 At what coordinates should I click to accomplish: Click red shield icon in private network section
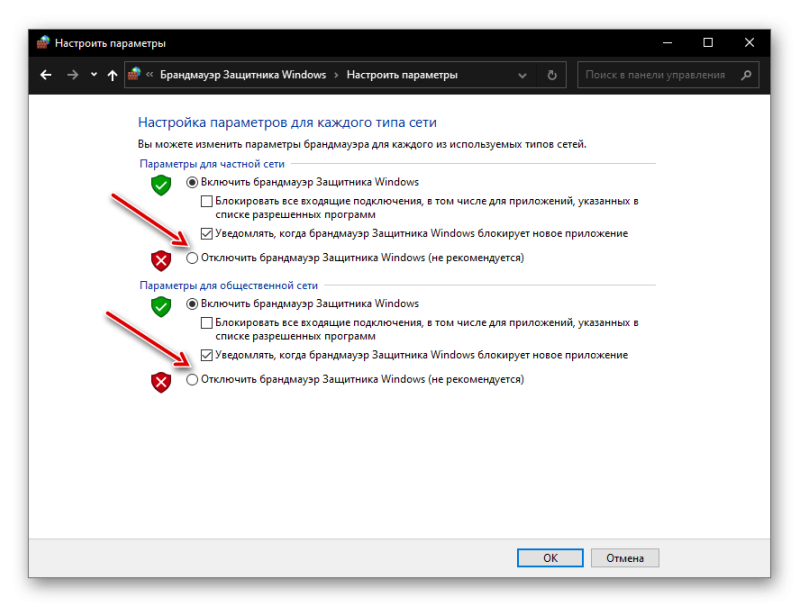(161, 261)
